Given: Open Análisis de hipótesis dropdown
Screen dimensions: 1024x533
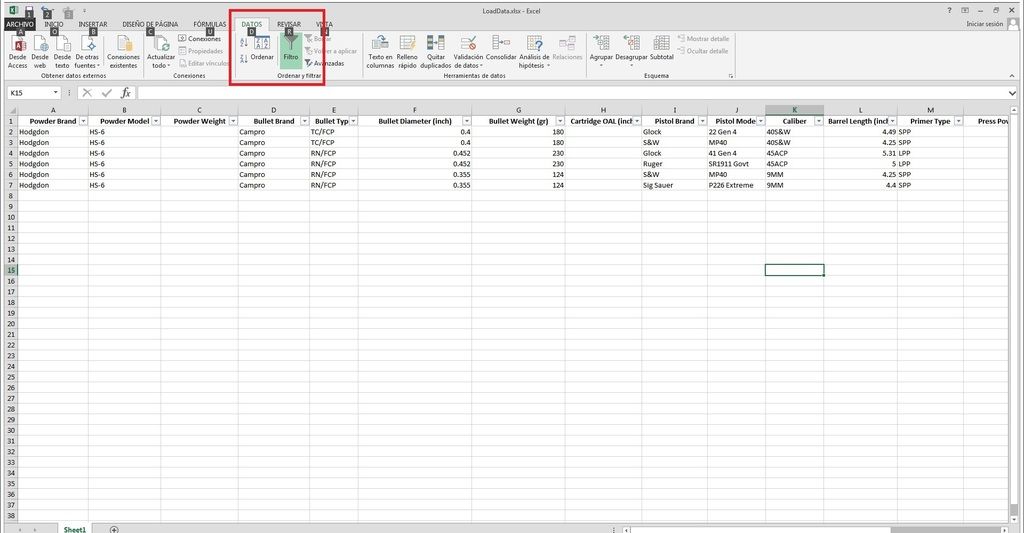Looking at the screenshot, I should (x=534, y=52).
